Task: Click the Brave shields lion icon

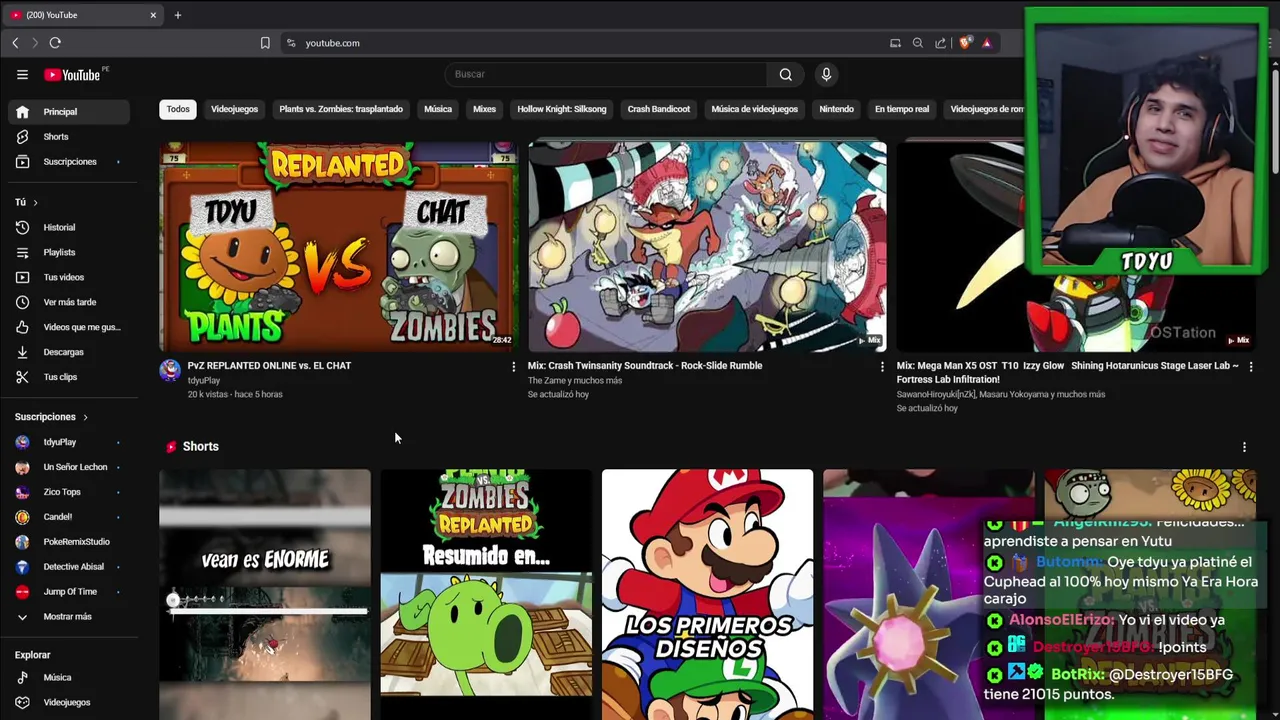Action: coord(964,43)
